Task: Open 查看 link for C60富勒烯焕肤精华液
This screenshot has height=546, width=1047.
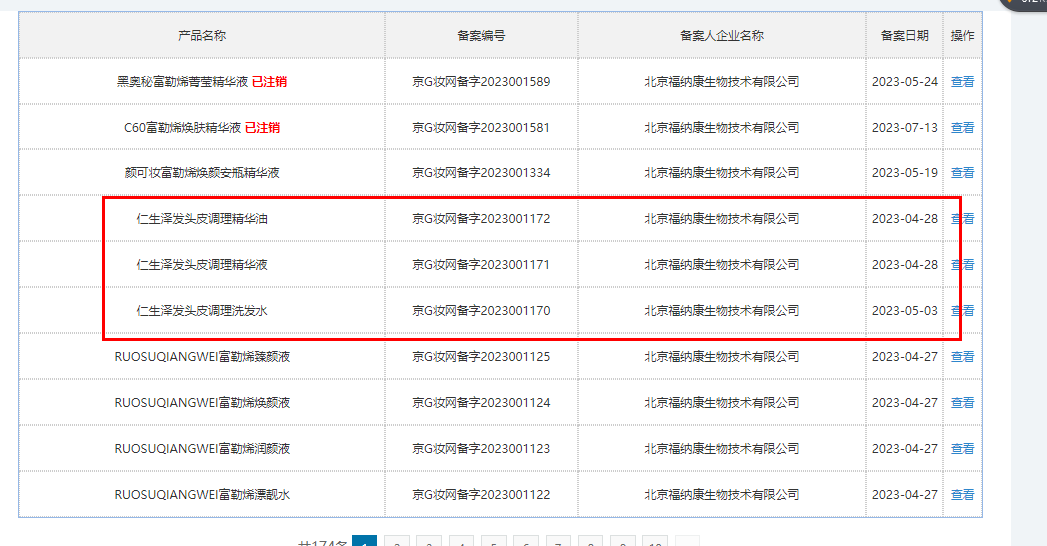Action: coord(962,128)
